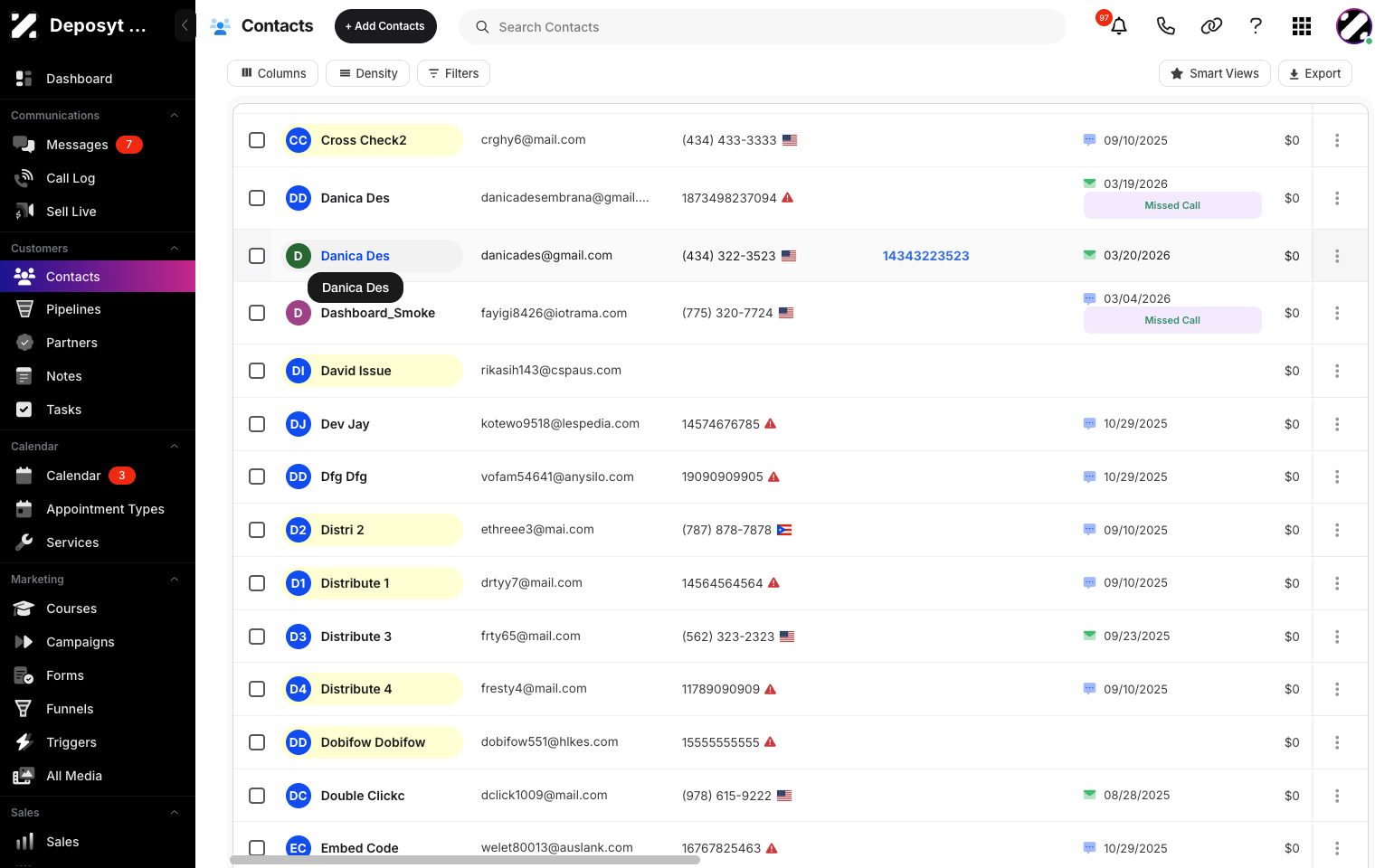The height and width of the screenshot is (868, 1394).
Task: Click the email icon beside 09/23/2025
Action: (1090, 636)
